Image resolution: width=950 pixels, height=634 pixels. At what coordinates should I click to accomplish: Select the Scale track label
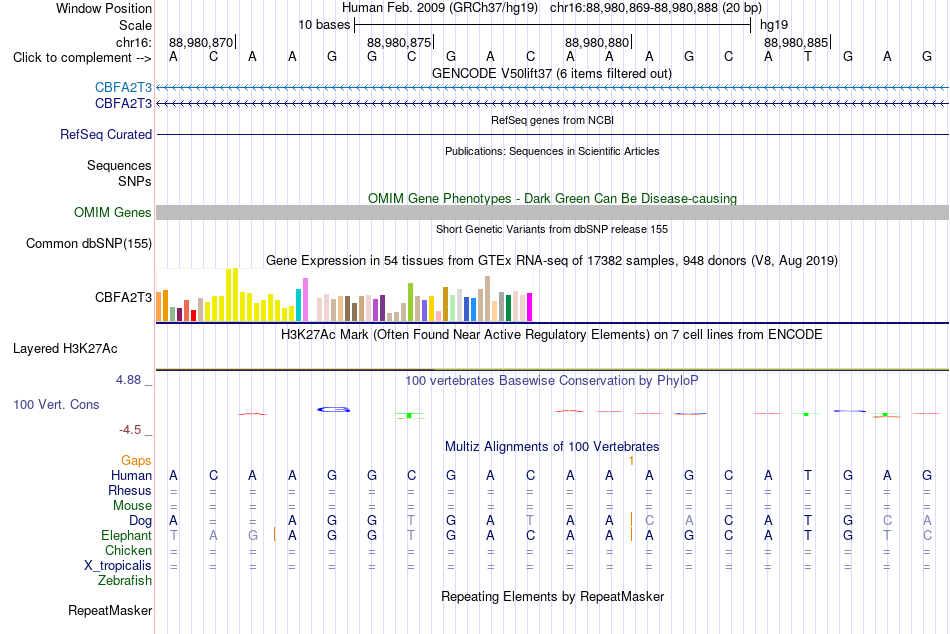pyautogui.click(x=135, y=25)
